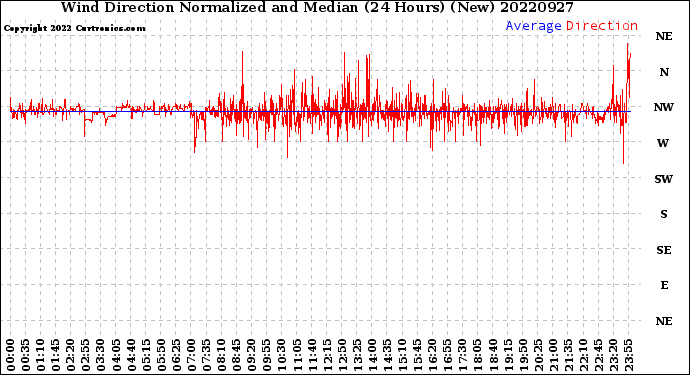Click the 16:20 time axis label
690x375 pixels.
[433, 355]
